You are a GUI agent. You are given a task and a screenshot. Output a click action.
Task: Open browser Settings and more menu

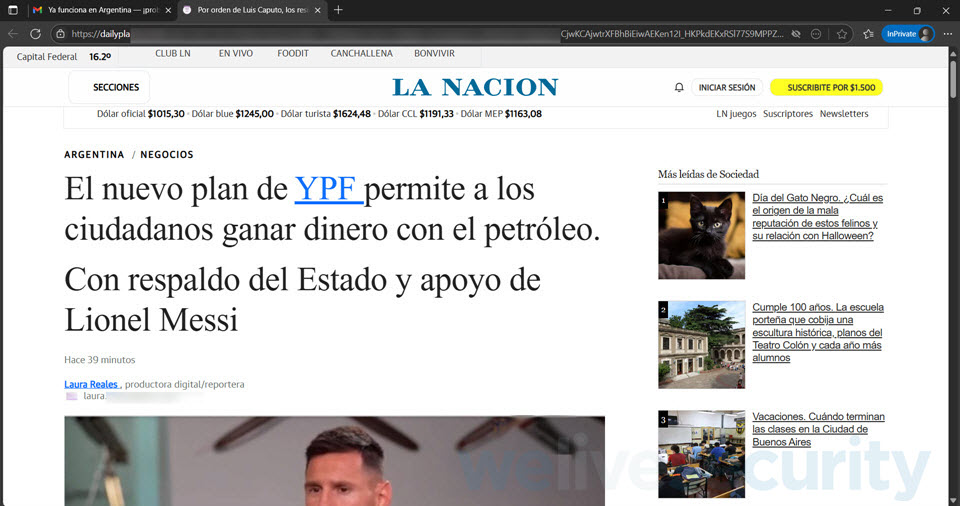tap(948, 34)
